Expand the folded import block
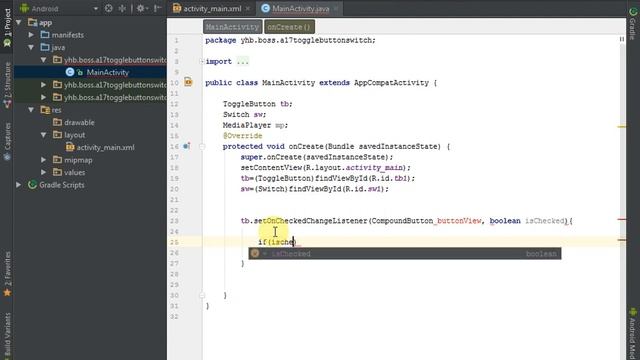640x360 pixels. (x=202, y=62)
